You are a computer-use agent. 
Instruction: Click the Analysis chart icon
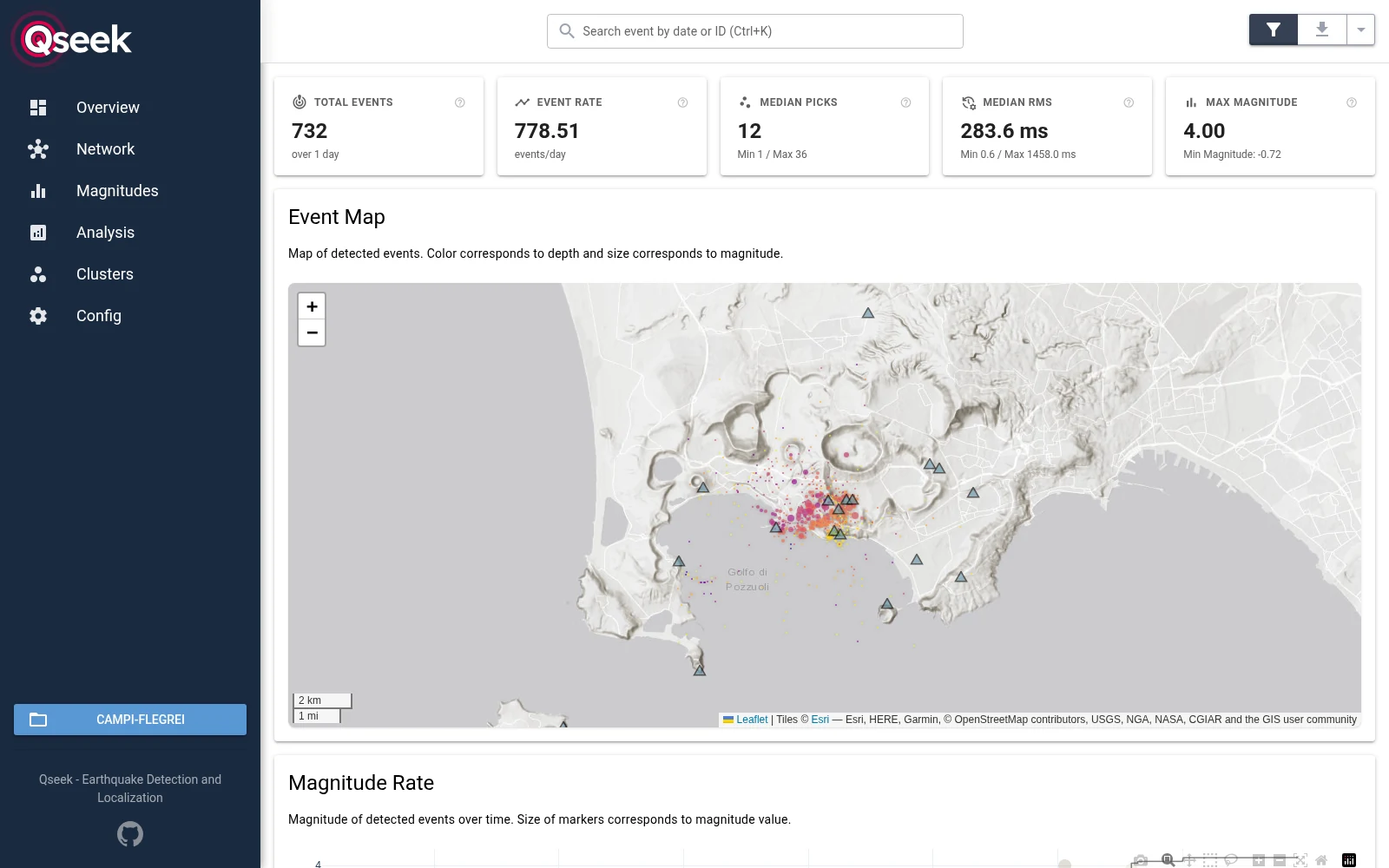38,233
